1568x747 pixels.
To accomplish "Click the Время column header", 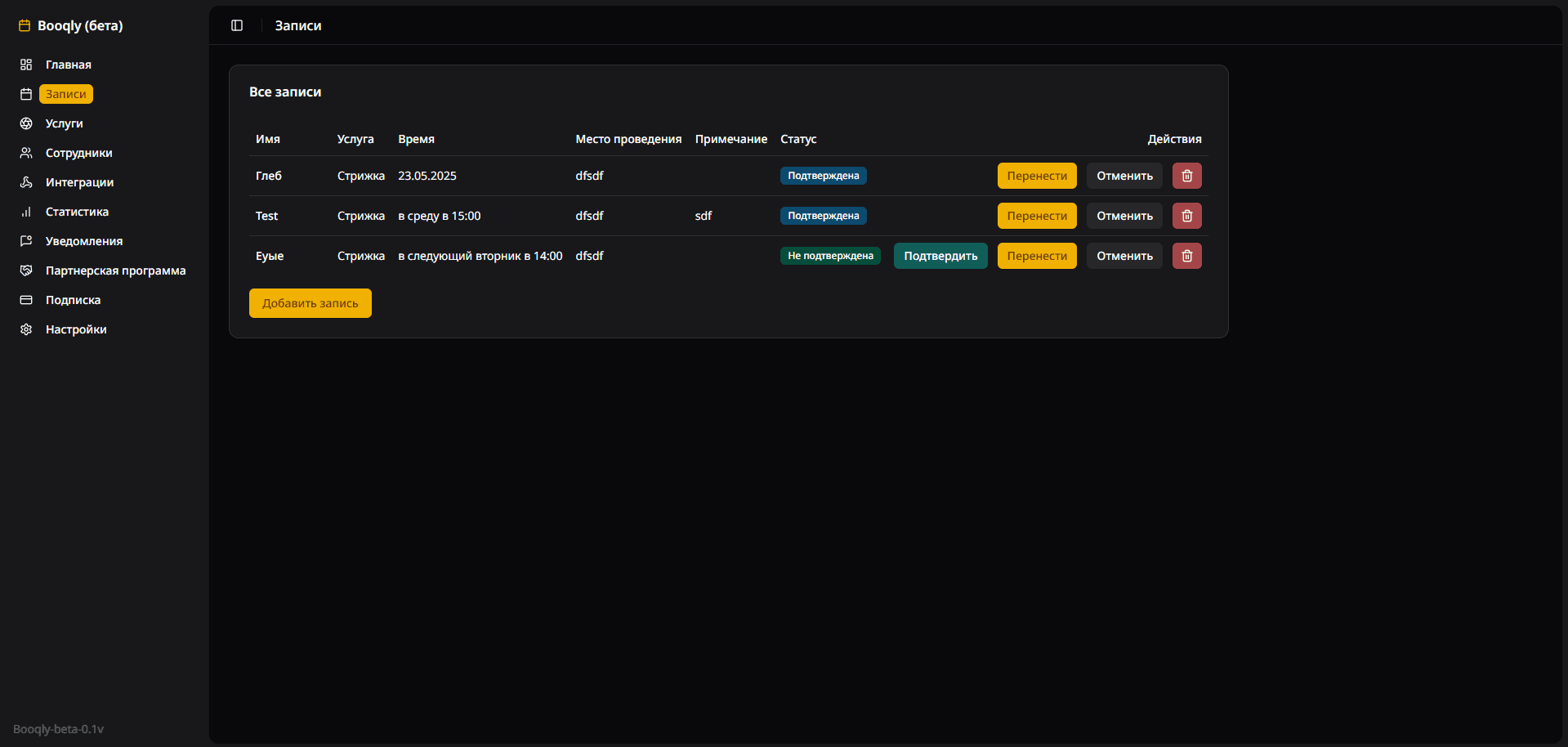I will [417, 139].
